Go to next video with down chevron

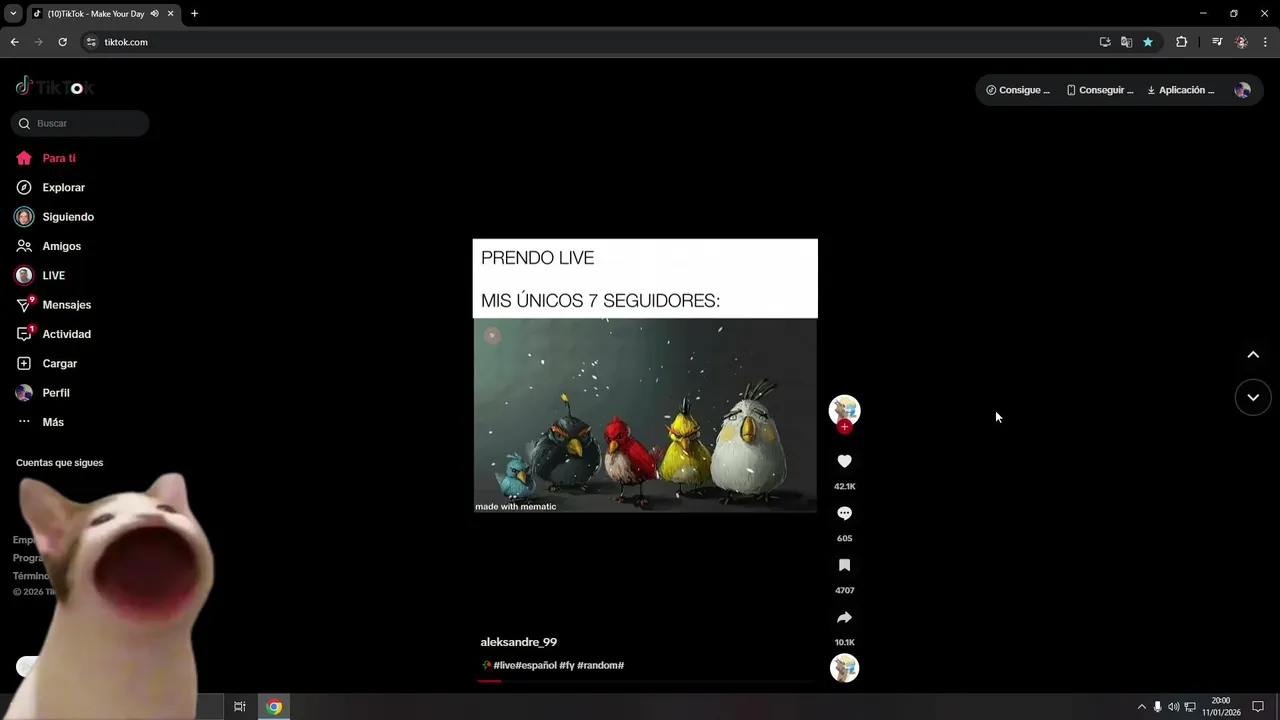[x=1253, y=397]
